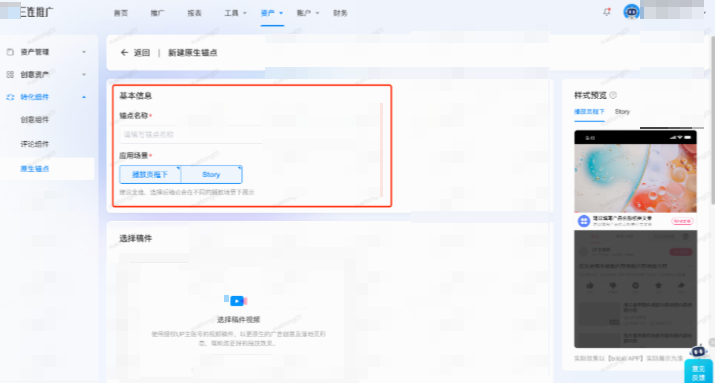Open the 财务 top navigation item
Image resolution: width=715 pixels, height=383 pixels.
pos(340,13)
